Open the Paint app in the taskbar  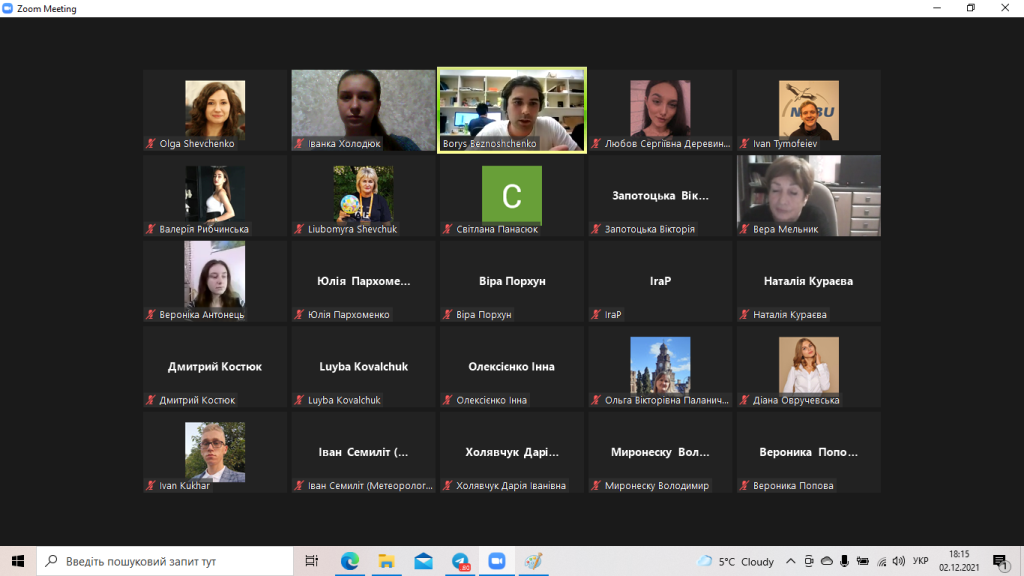point(533,561)
